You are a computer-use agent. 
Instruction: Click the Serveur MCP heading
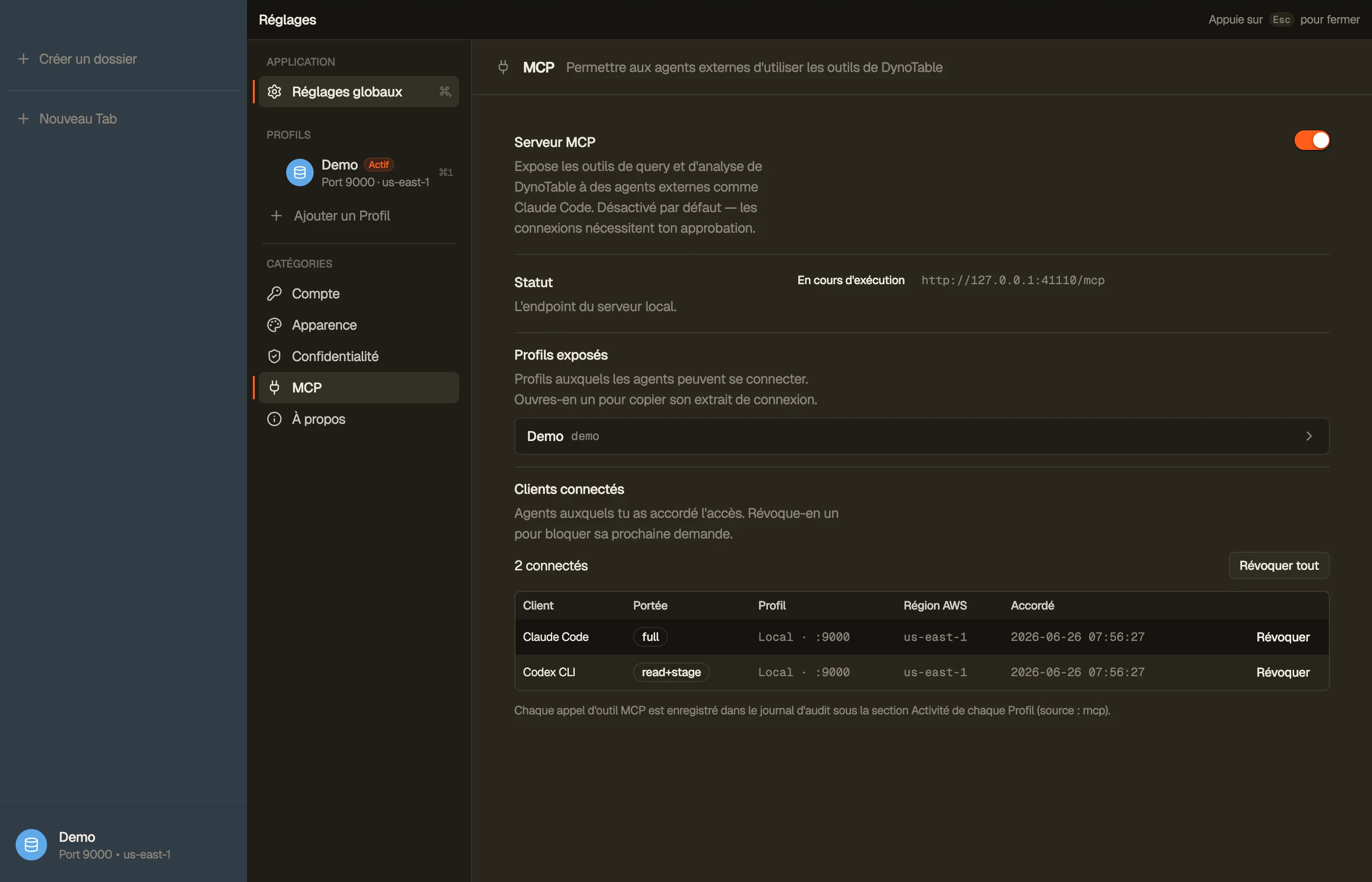554,143
